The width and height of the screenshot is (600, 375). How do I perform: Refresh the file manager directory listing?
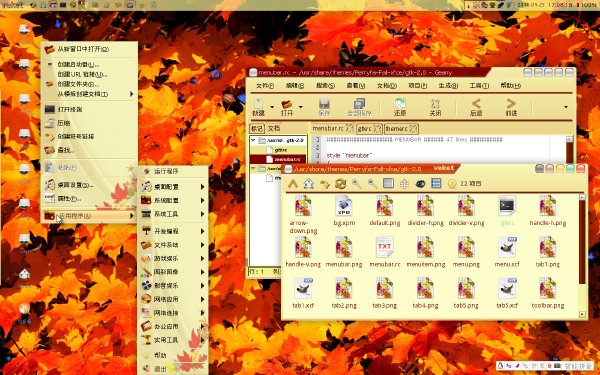[x=341, y=184]
